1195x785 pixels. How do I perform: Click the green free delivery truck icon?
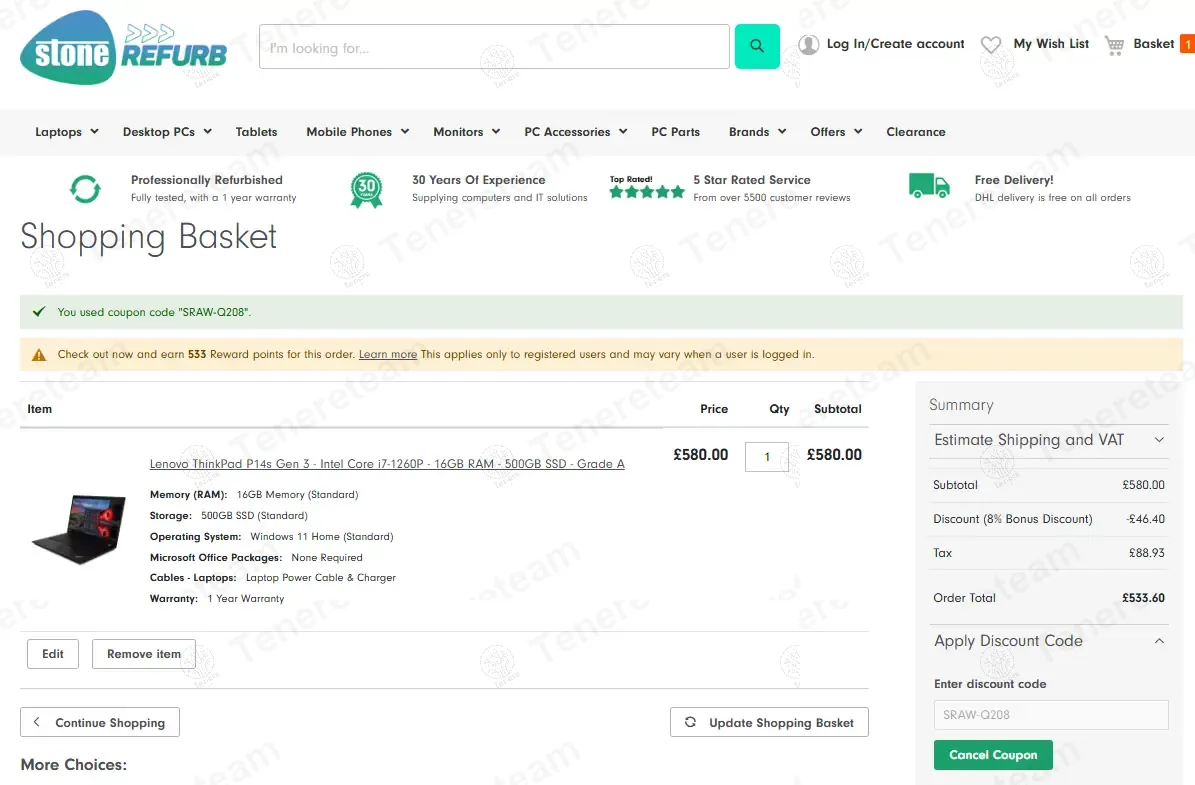click(x=929, y=186)
